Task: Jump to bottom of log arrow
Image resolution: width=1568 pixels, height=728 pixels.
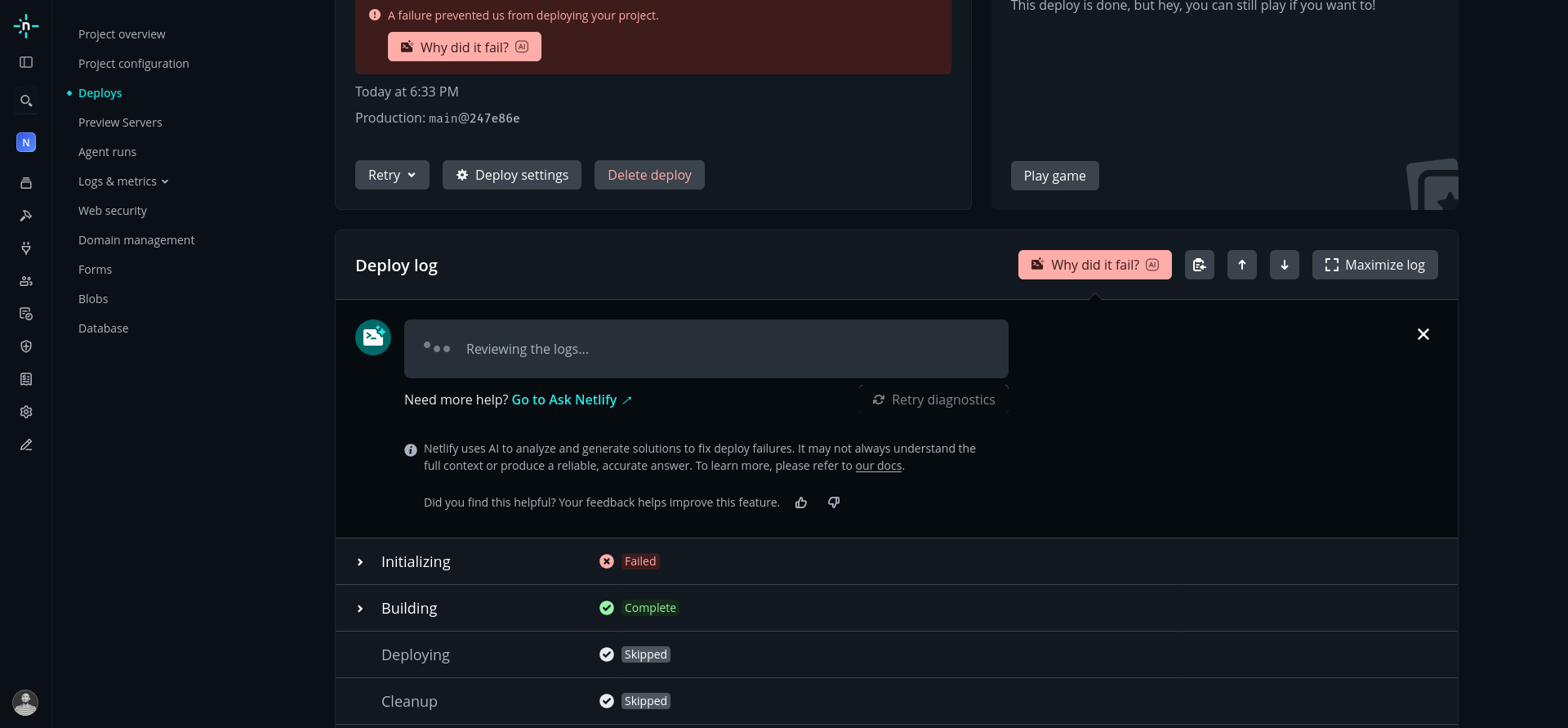Action: tap(1285, 265)
